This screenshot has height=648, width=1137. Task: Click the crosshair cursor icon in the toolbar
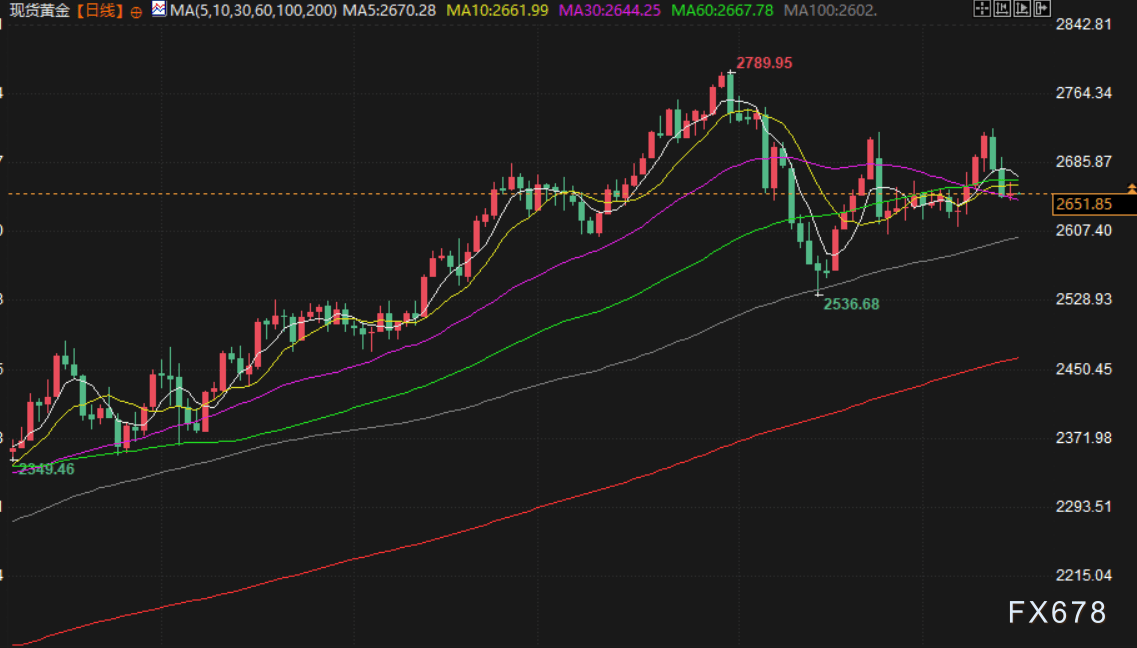click(982, 9)
